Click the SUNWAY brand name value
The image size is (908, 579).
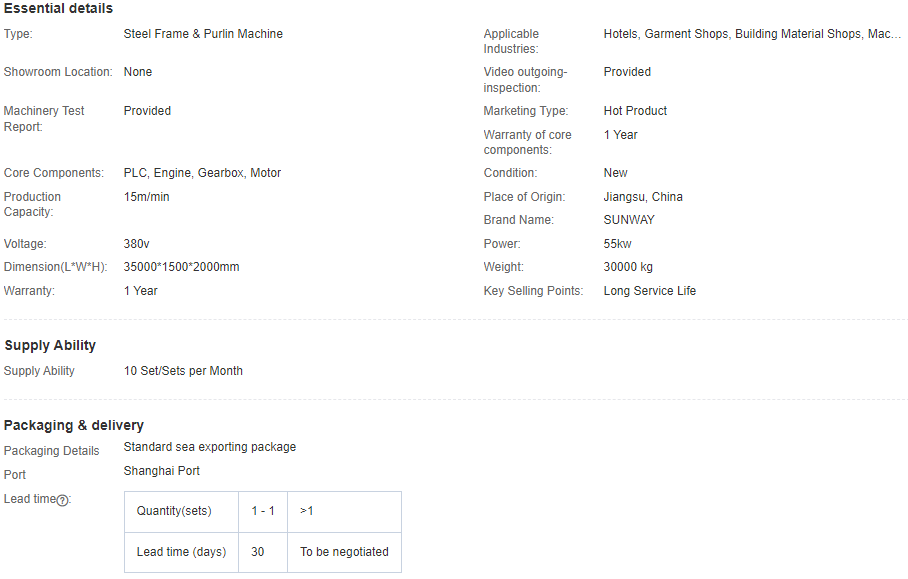(x=629, y=220)
